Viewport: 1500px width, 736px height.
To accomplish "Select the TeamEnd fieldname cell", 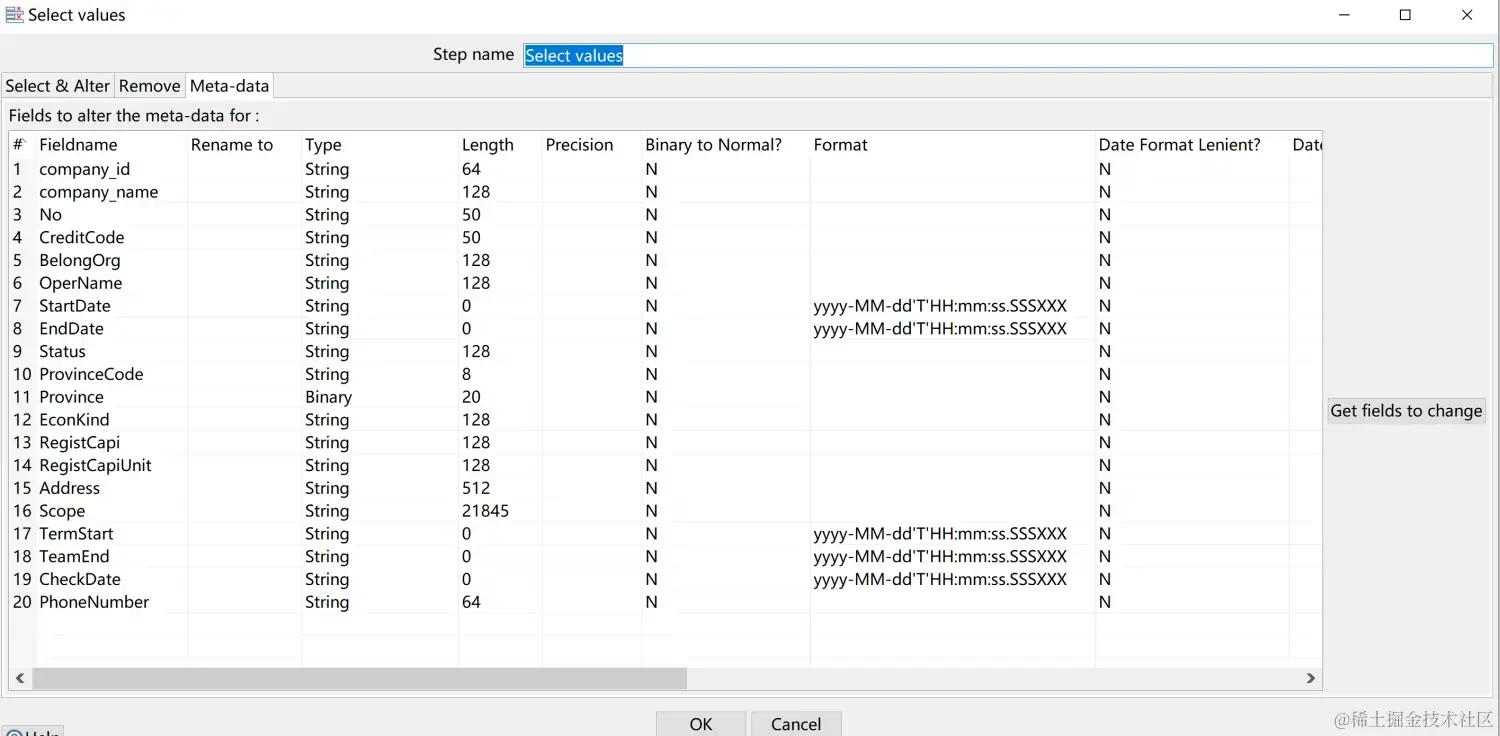I will 112,557.
